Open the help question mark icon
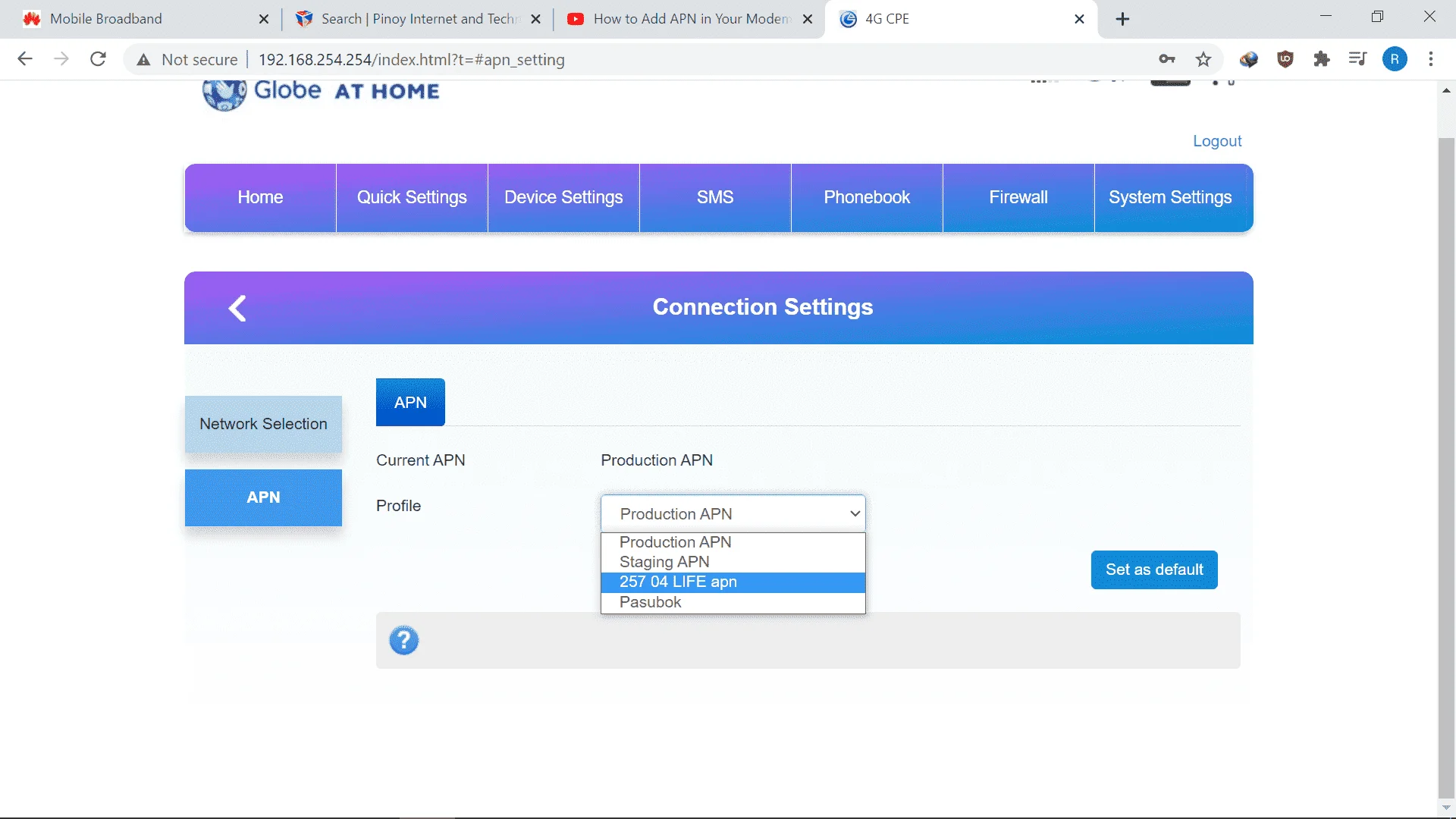This screenshot has height=819, width=1456. coord(403,641)
